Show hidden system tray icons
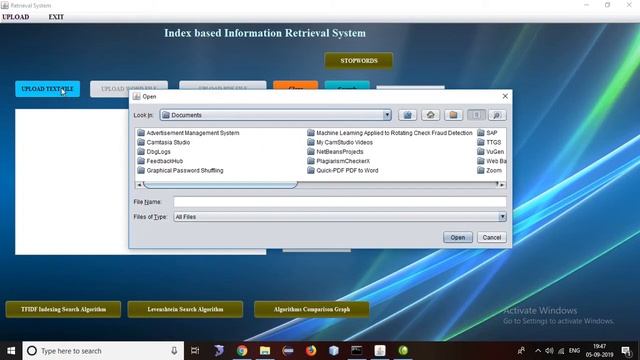Screen dimensions: 640x360 point(538,351)
